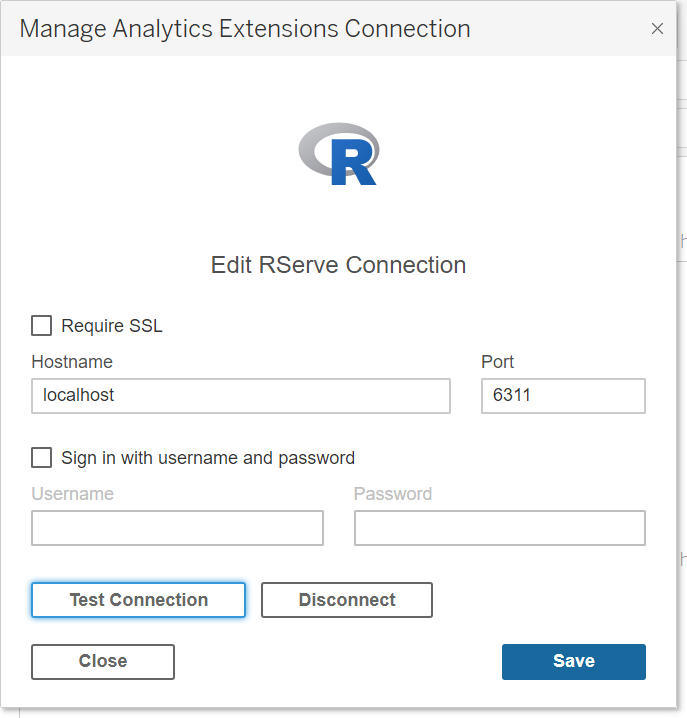Enable the Require SSL checkbox
This screenshot has width=687, height=718.
[42, 326]
